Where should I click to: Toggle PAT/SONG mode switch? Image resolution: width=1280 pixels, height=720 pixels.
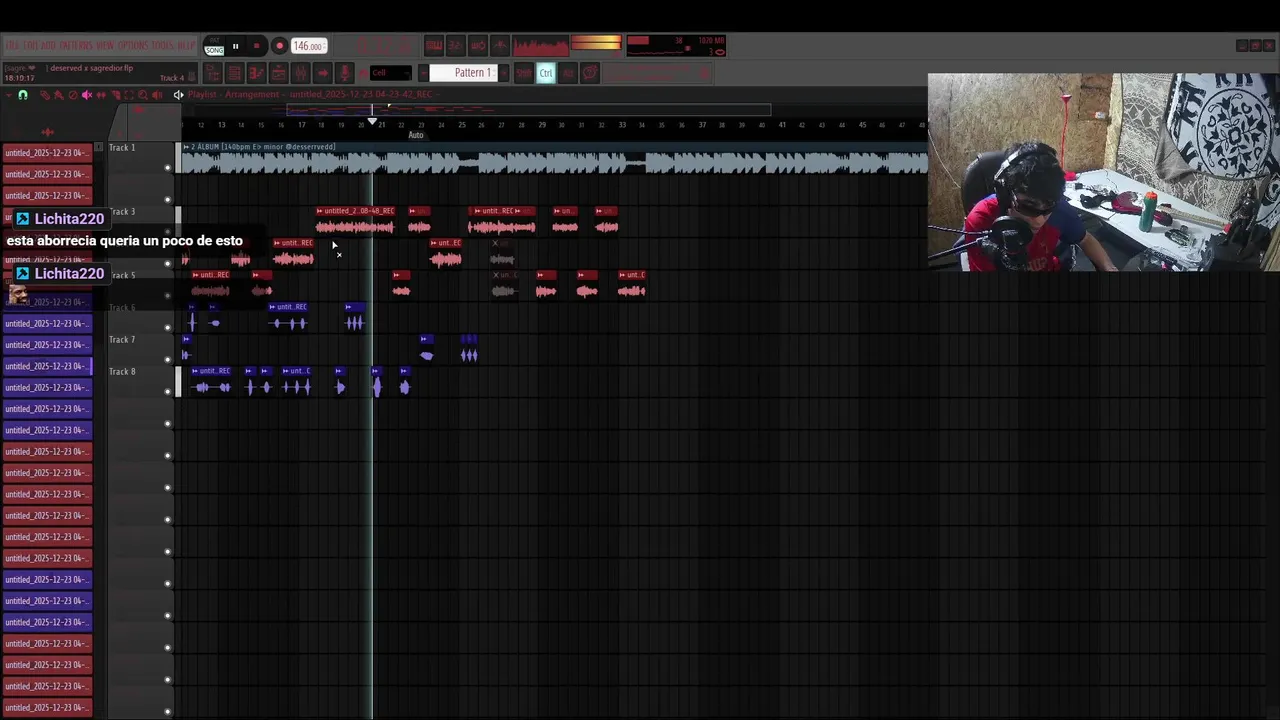pos(214,46)
